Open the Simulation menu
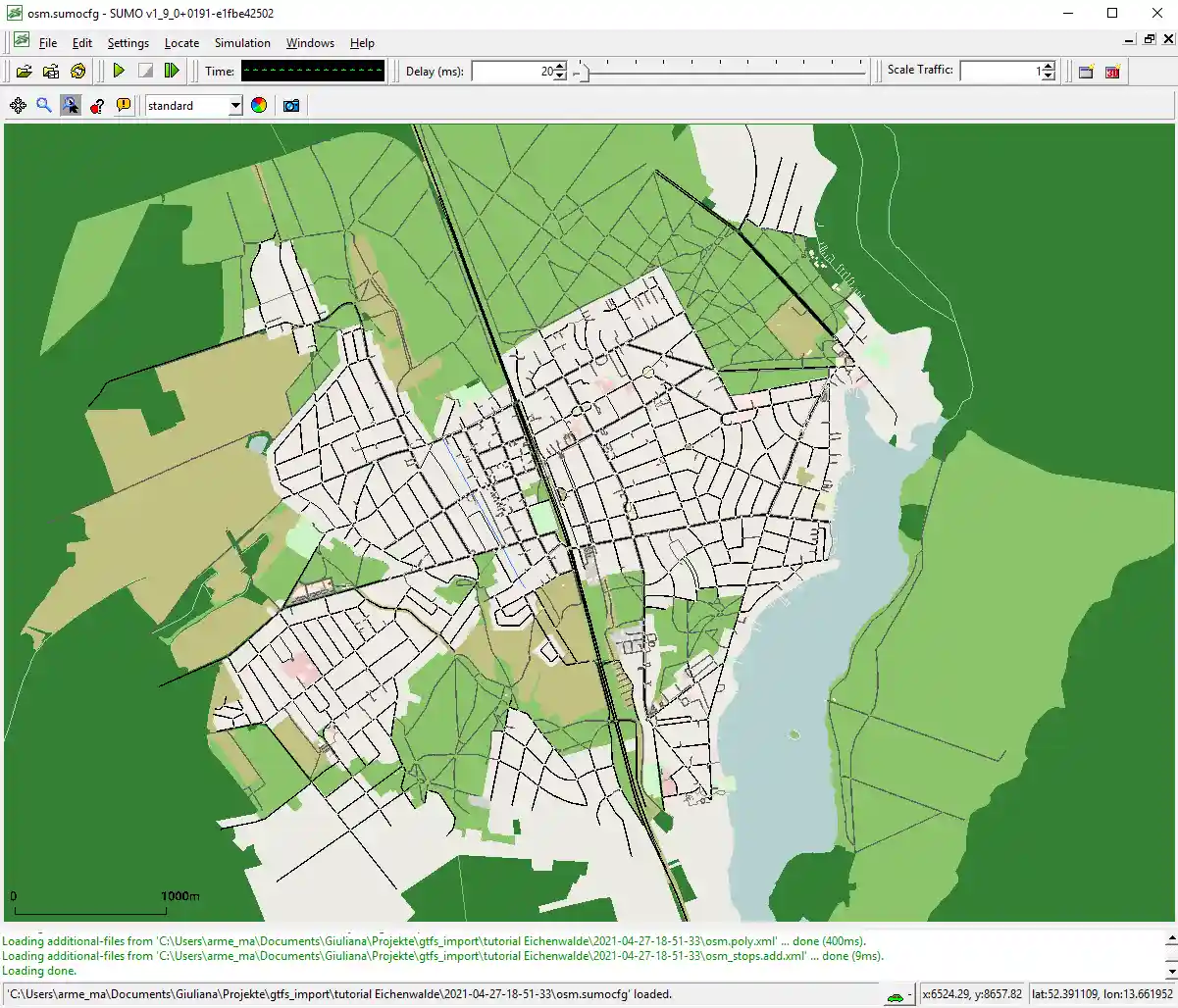The image size is (1178, 1008). click(x=242, y=43)
